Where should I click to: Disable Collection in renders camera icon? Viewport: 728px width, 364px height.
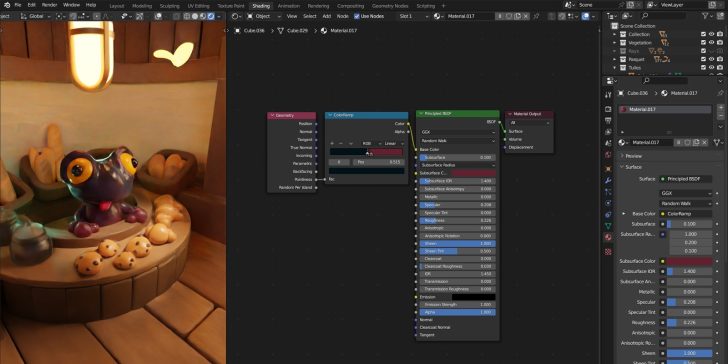(719, 34)
